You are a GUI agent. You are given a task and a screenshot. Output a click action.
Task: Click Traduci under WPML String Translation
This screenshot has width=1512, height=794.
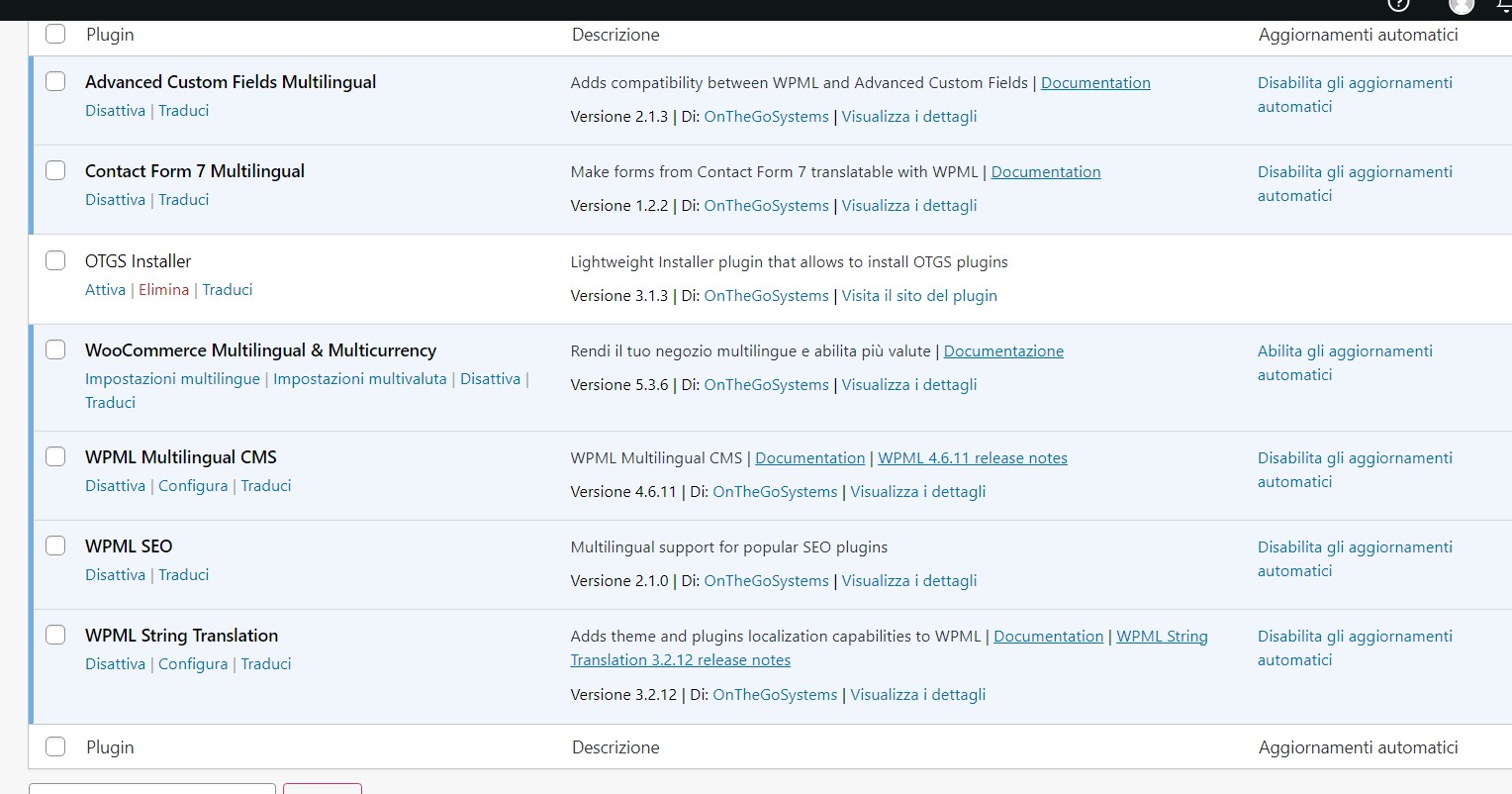[266, 663]
